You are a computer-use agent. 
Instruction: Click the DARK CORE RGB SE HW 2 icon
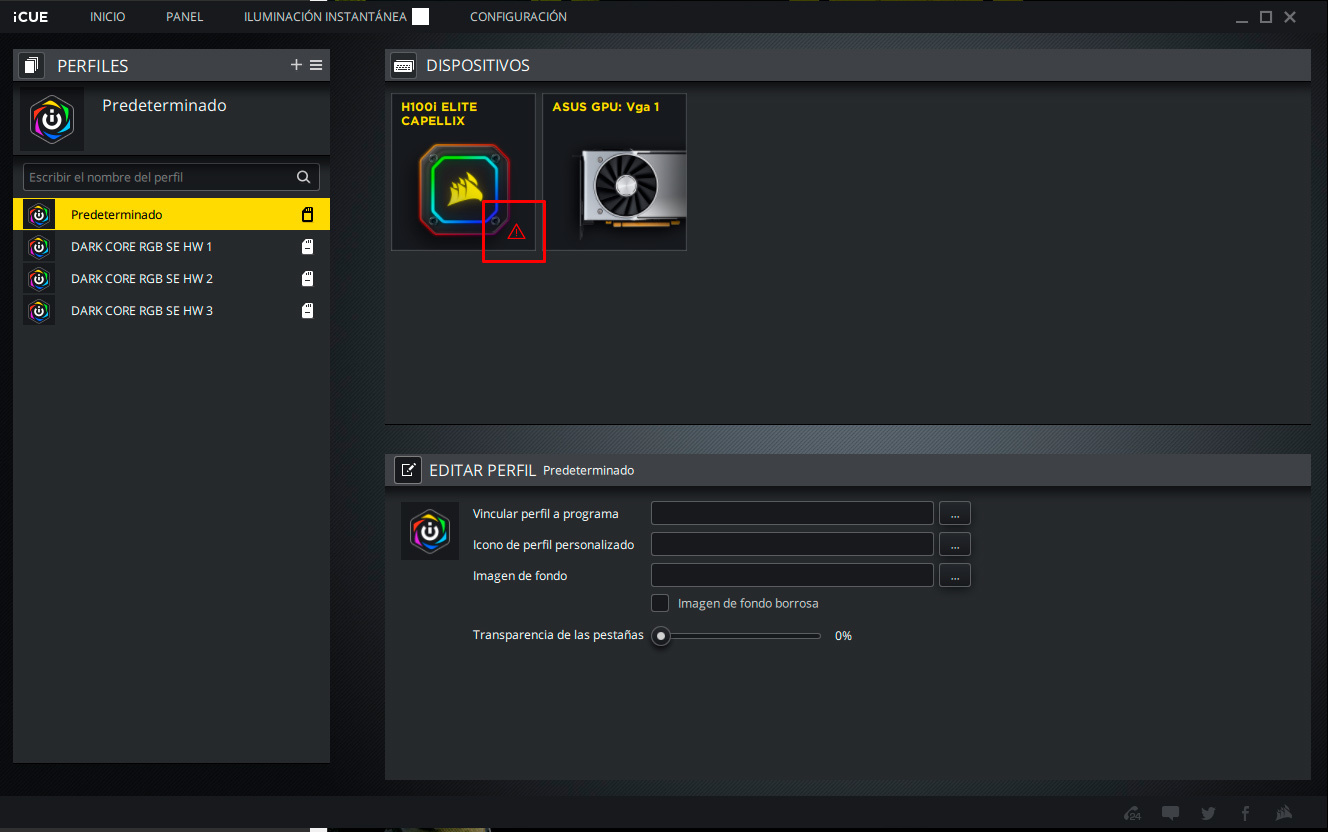click(39, 278)
